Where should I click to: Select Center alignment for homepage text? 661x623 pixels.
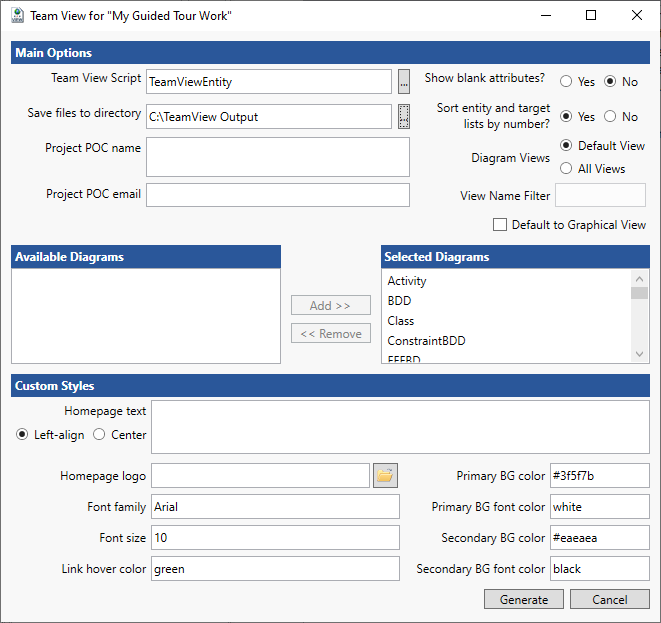tap(99, 435)
